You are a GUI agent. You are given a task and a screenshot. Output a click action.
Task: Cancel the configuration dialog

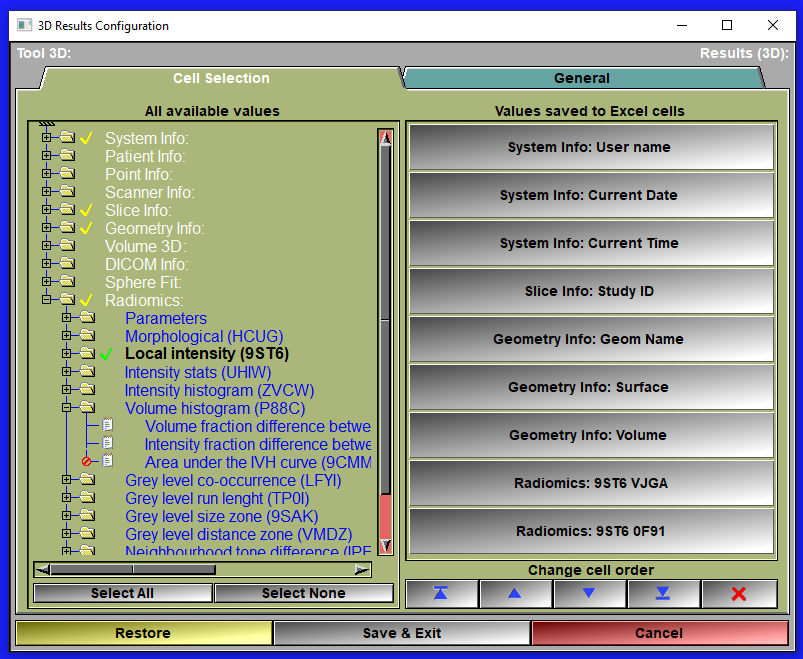(x=659, y=633)
